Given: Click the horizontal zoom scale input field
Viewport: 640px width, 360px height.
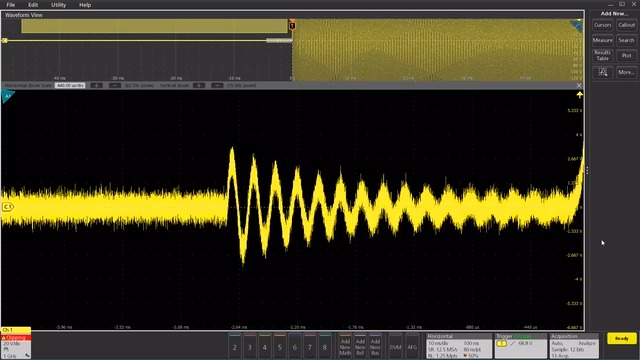Looking at the screenshot, I should (70, 86).
